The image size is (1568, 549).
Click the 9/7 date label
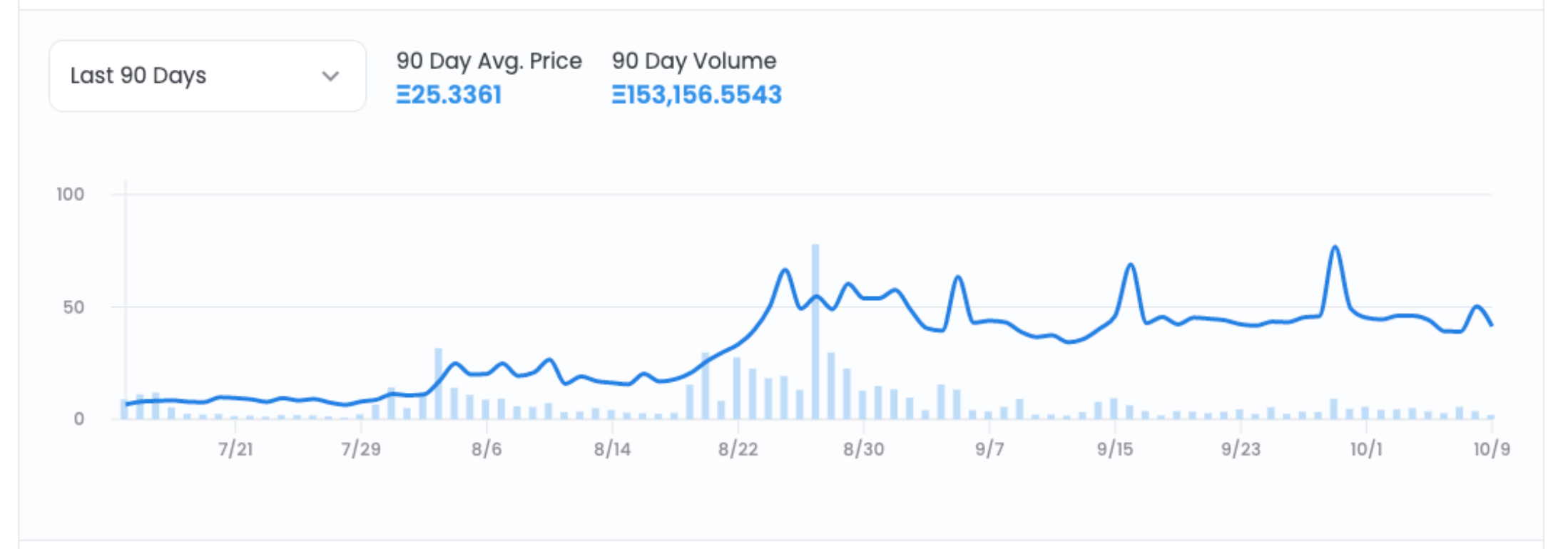[x=989, y=449]
